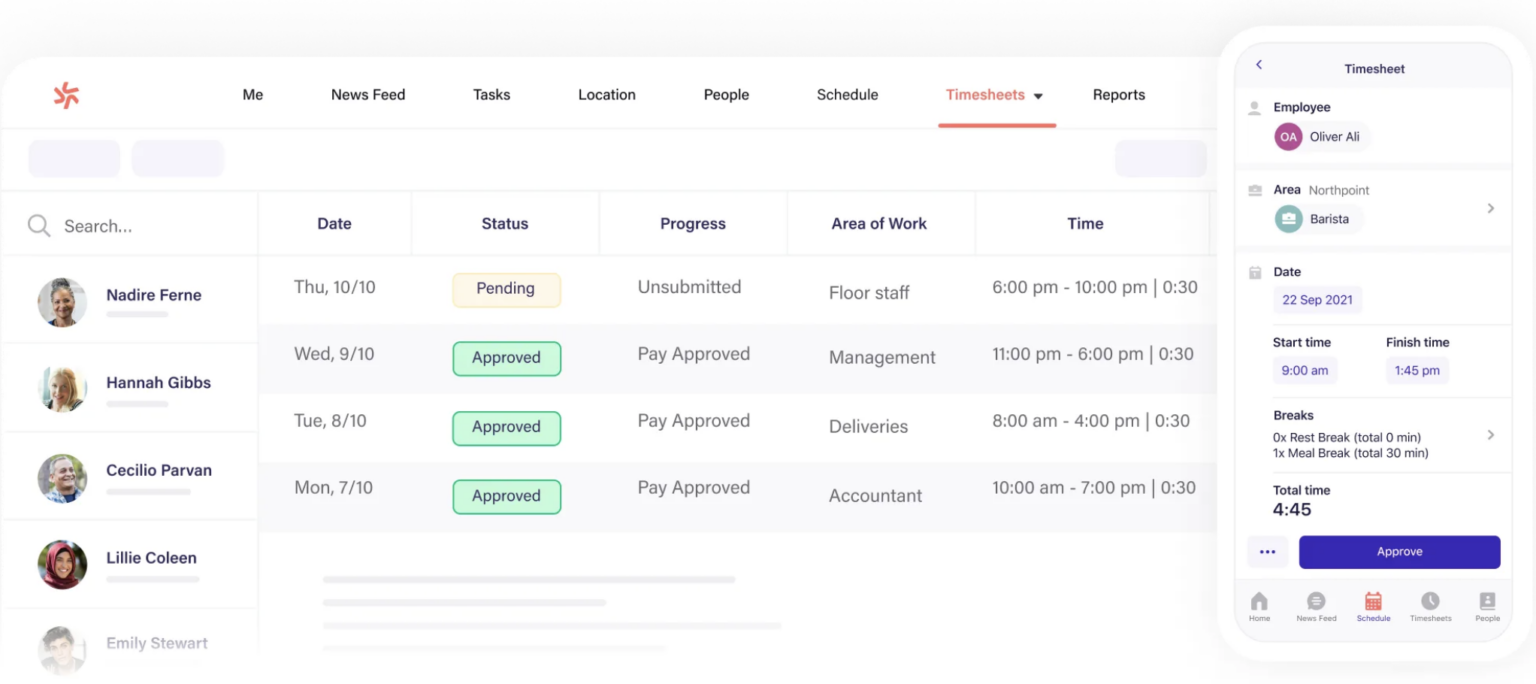Expand the Timesheets dropdown arrow

tap(1040, 96)
